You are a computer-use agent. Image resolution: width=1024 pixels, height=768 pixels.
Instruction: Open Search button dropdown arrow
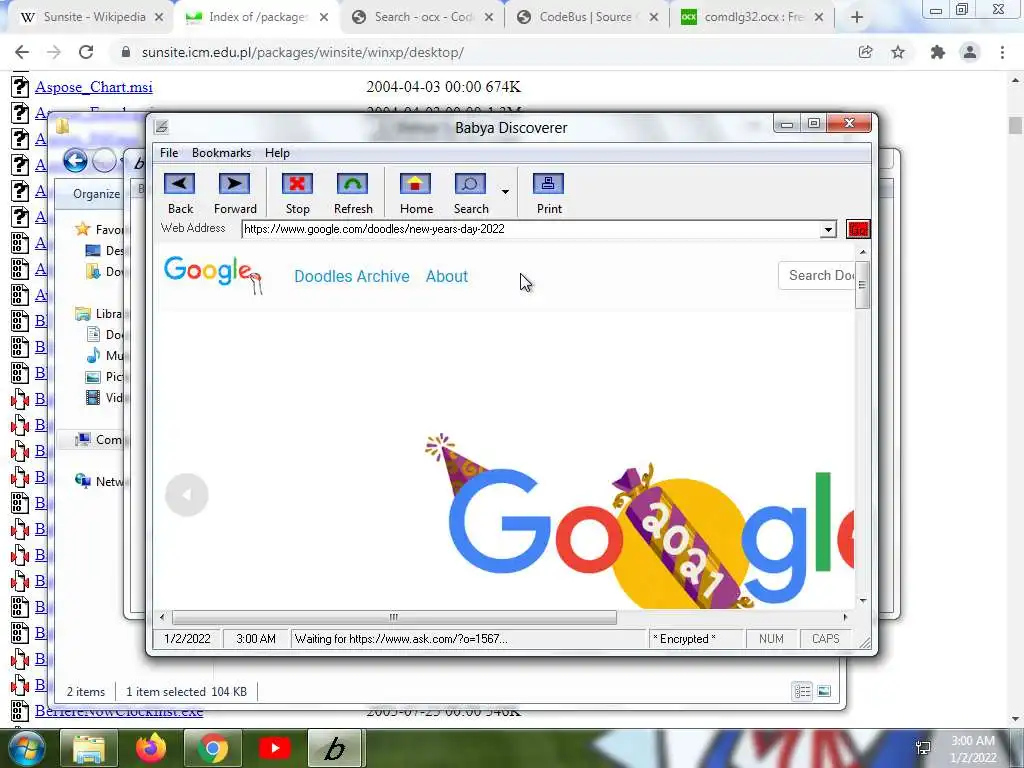click(x=505, y=192)
